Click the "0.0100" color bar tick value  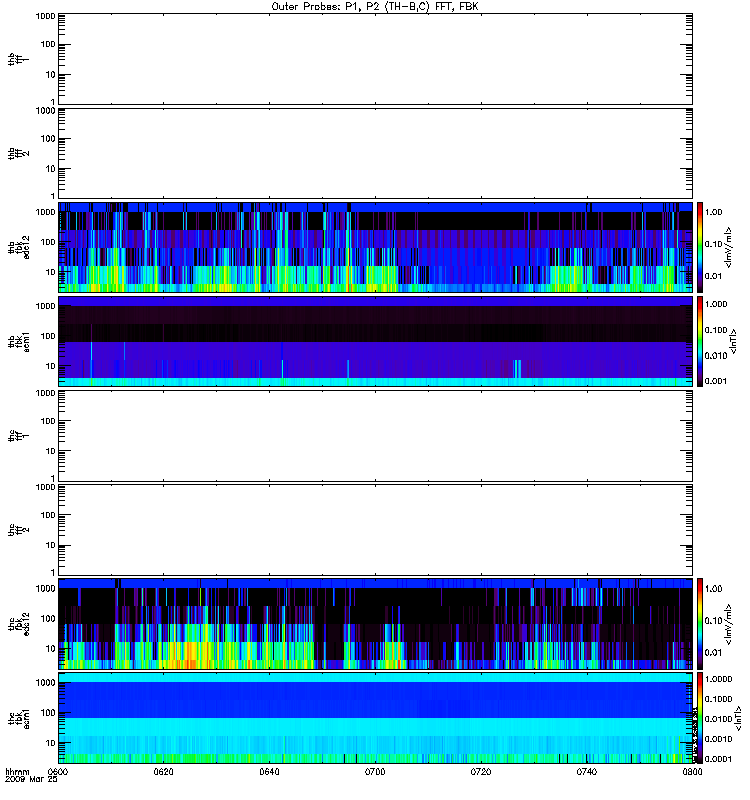point(718,719)
